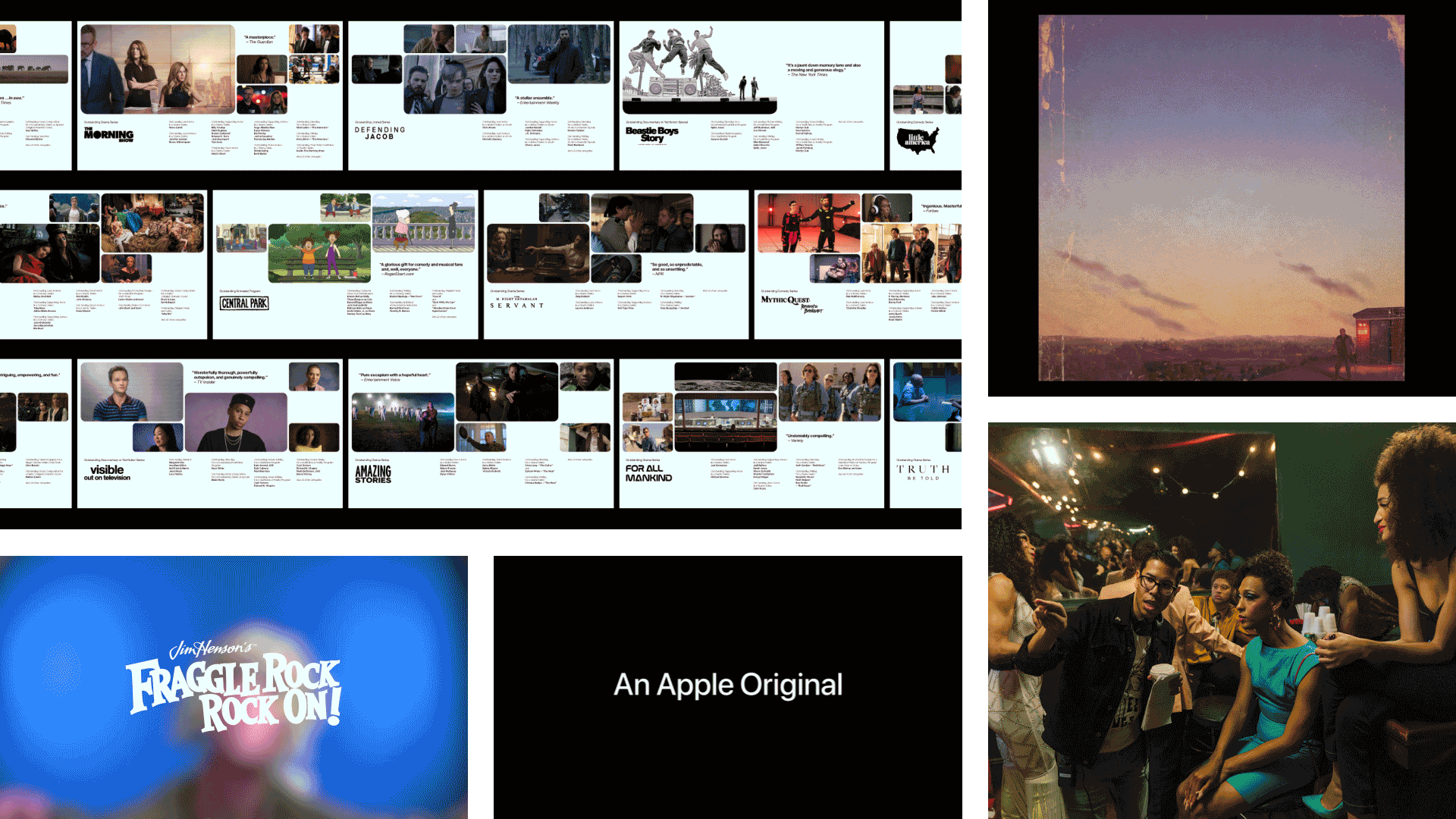Open the Defending Jacob bearded man street photo
Viewport: 1456px width, 819px height.
(x=559, y=54)
